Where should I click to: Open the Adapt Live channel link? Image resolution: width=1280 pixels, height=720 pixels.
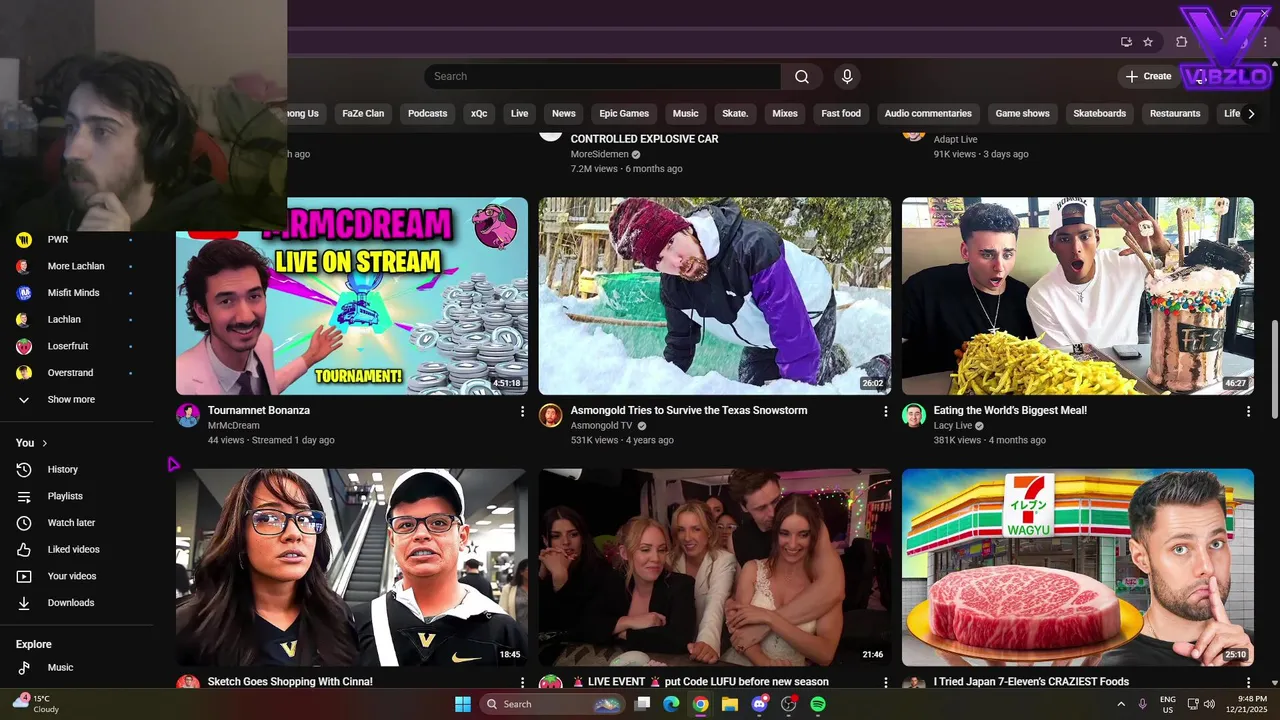tap(955, 140)
